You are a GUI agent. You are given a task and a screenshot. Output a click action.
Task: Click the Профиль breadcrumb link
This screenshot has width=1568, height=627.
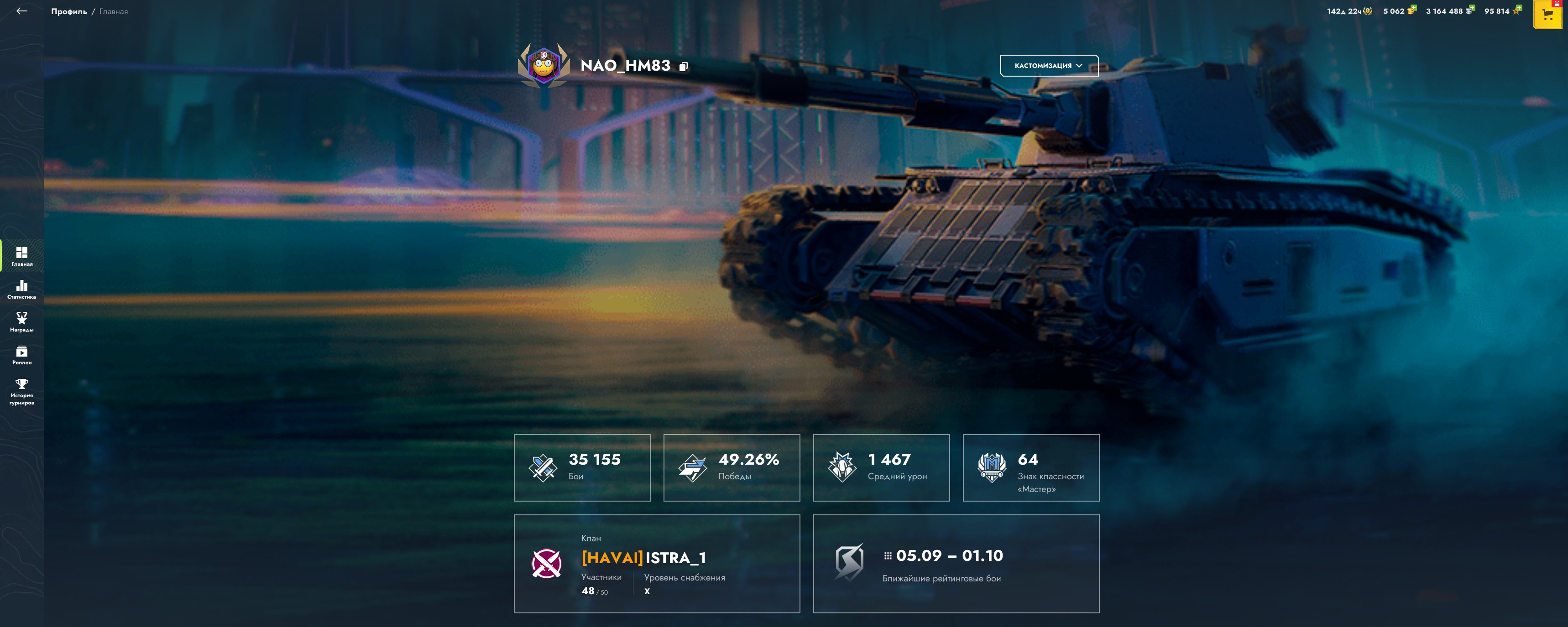tap(69, 11)
